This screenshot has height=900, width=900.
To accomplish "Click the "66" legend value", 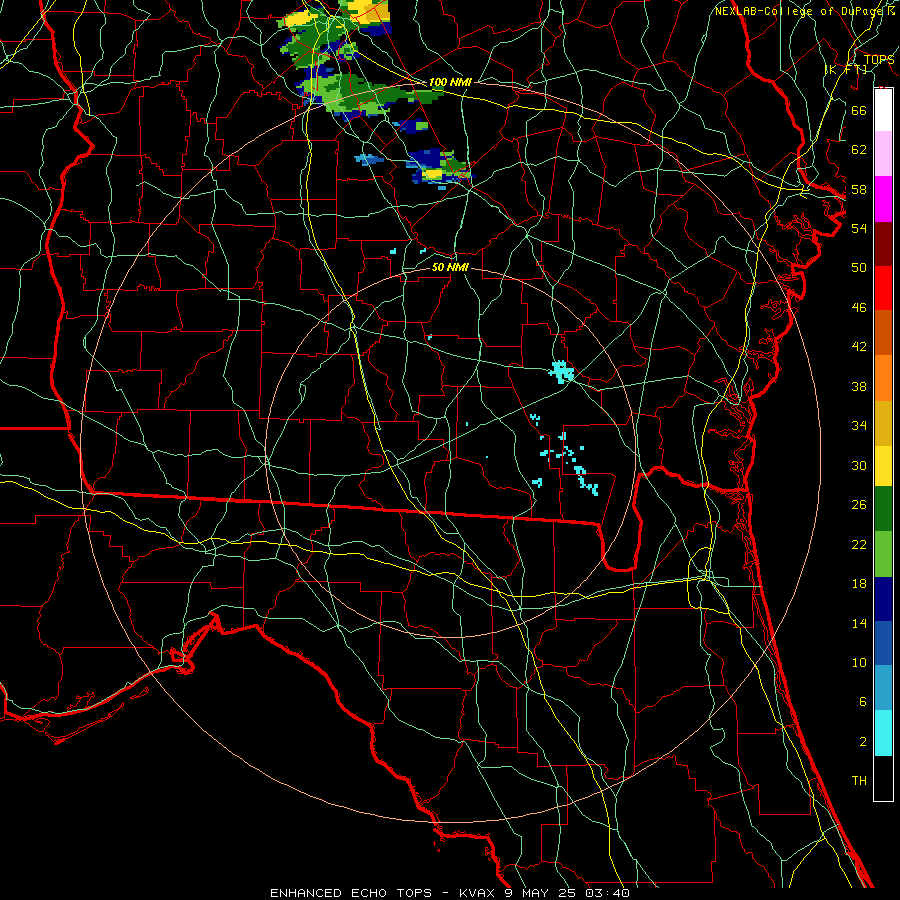I will (859, 110).
